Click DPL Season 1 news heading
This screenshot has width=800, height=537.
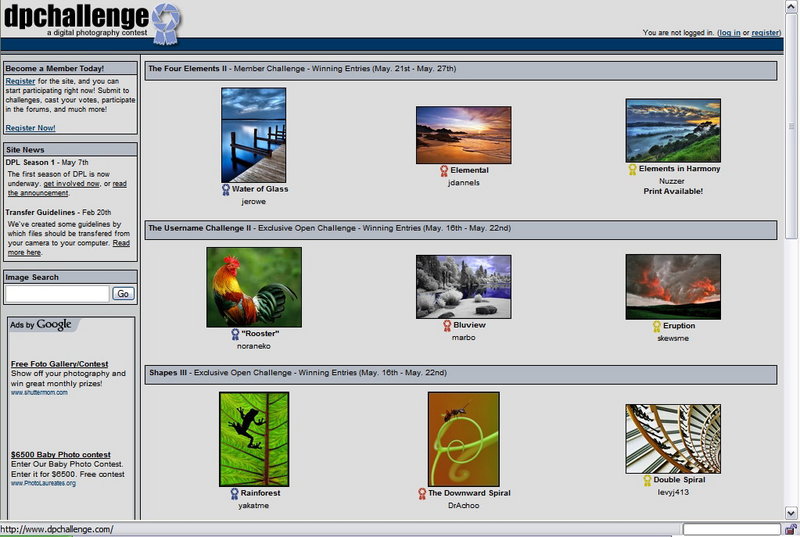pyautogui.click(x=30, y=163)
